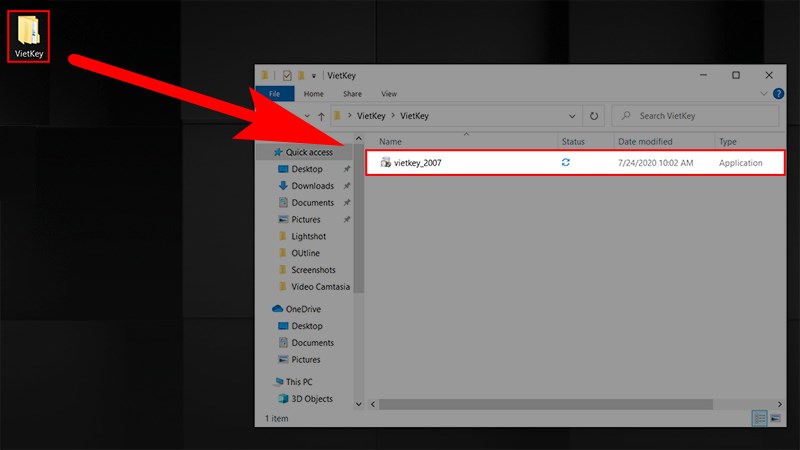Open the Share ribbon tab
The width and height of the screenshot is (800, 450).
[352, 94]
